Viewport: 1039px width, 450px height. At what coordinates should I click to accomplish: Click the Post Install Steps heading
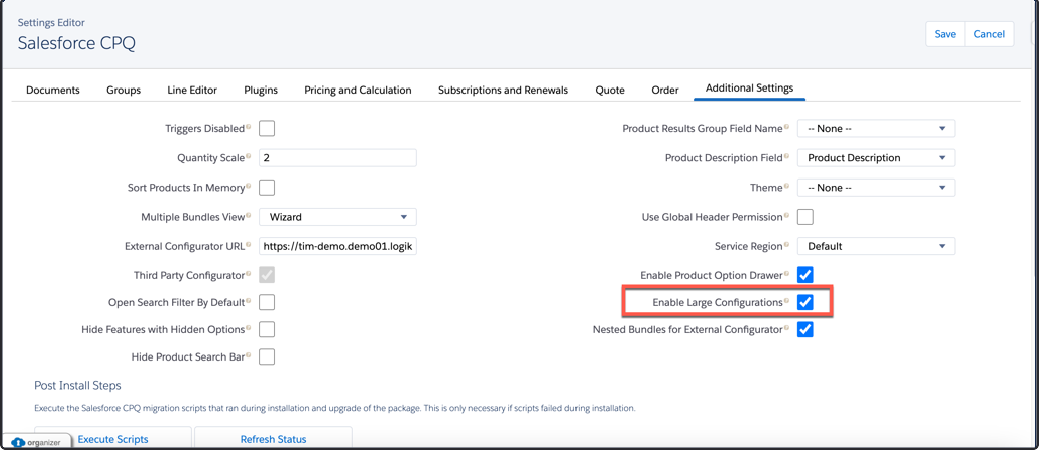[x=78, y=385]
